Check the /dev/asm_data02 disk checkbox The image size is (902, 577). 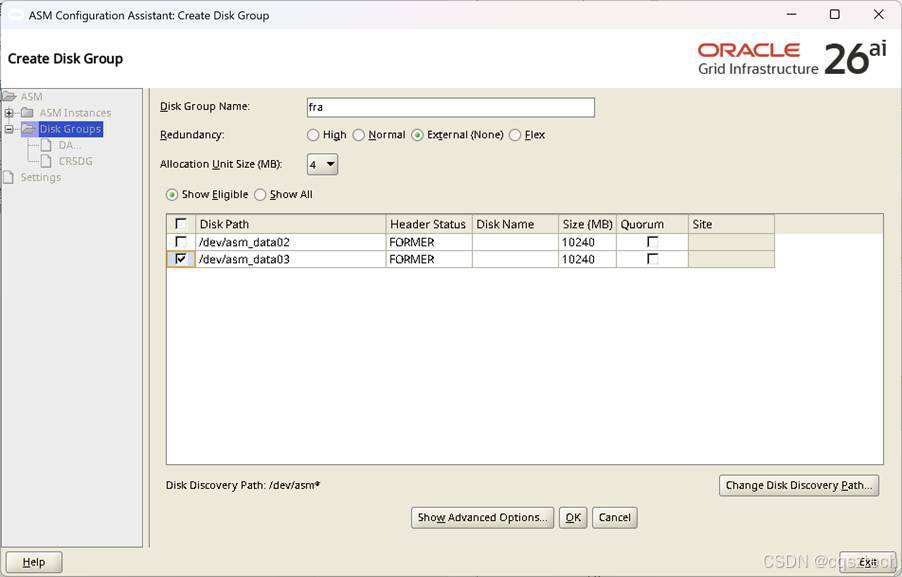pos(181,242)
